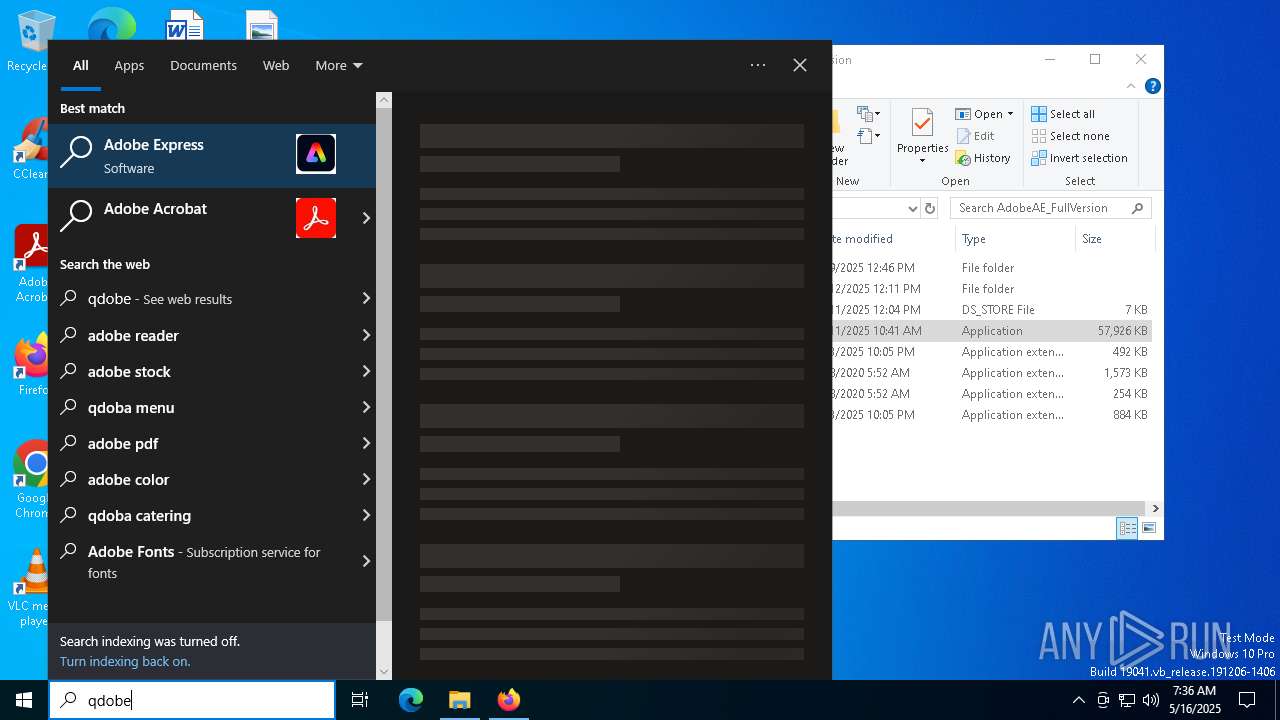Switch Explorer to details view icon

[1127, 528]
